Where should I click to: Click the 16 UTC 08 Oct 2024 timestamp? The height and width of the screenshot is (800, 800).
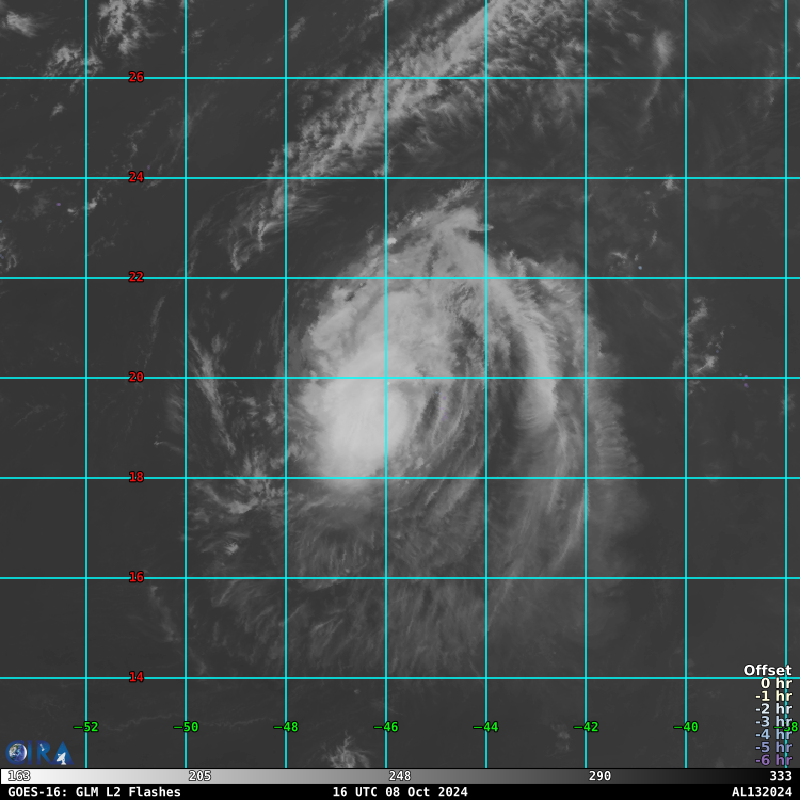pyautogui.click(x=400, y=792)
